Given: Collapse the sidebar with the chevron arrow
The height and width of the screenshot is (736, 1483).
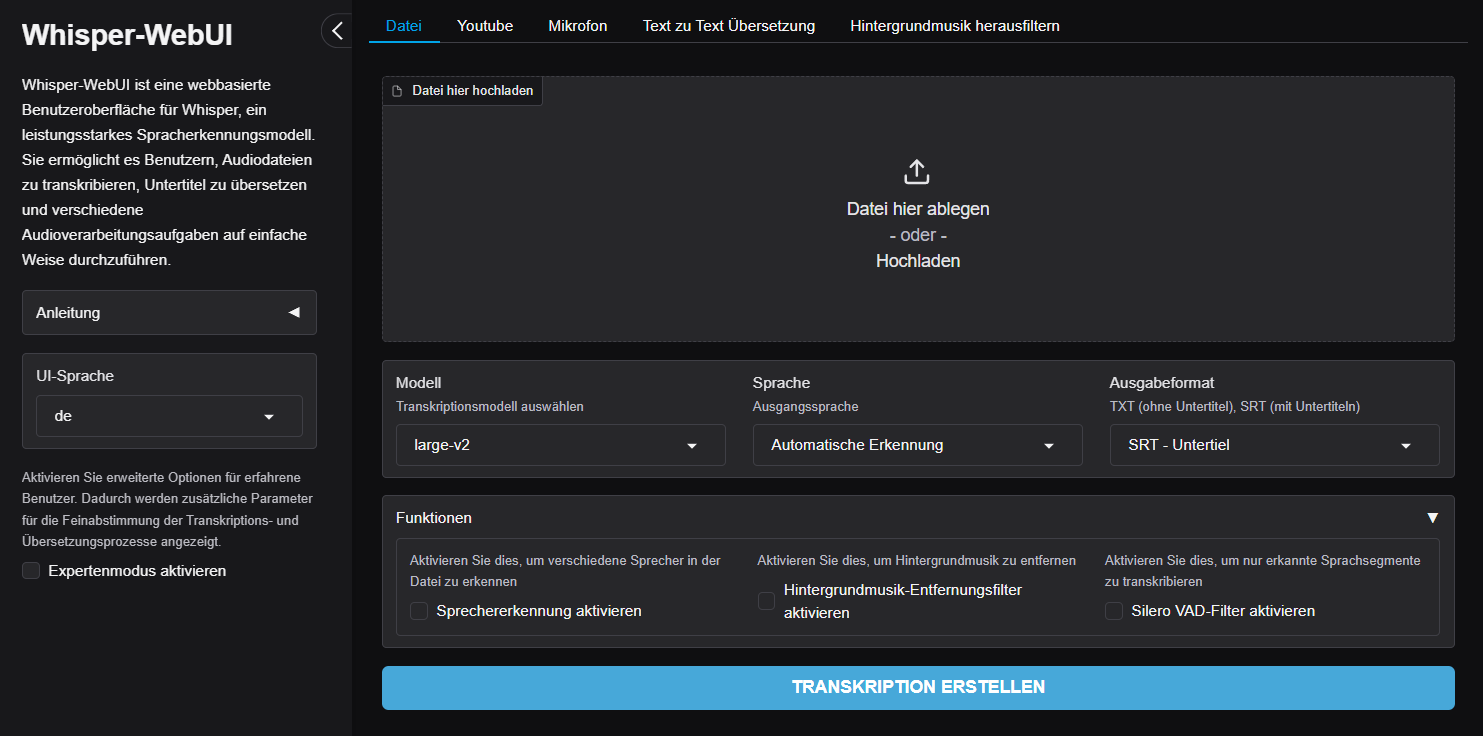Looking at the screenshot, I should (x=337, y=31).
